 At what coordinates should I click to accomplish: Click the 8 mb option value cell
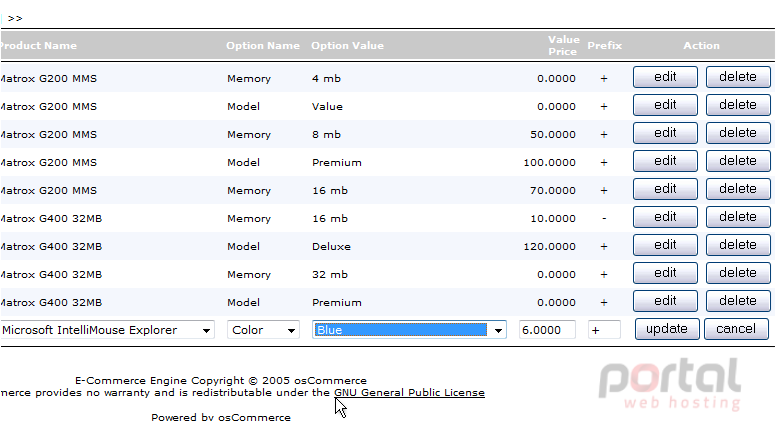click(x=326, y=135)
